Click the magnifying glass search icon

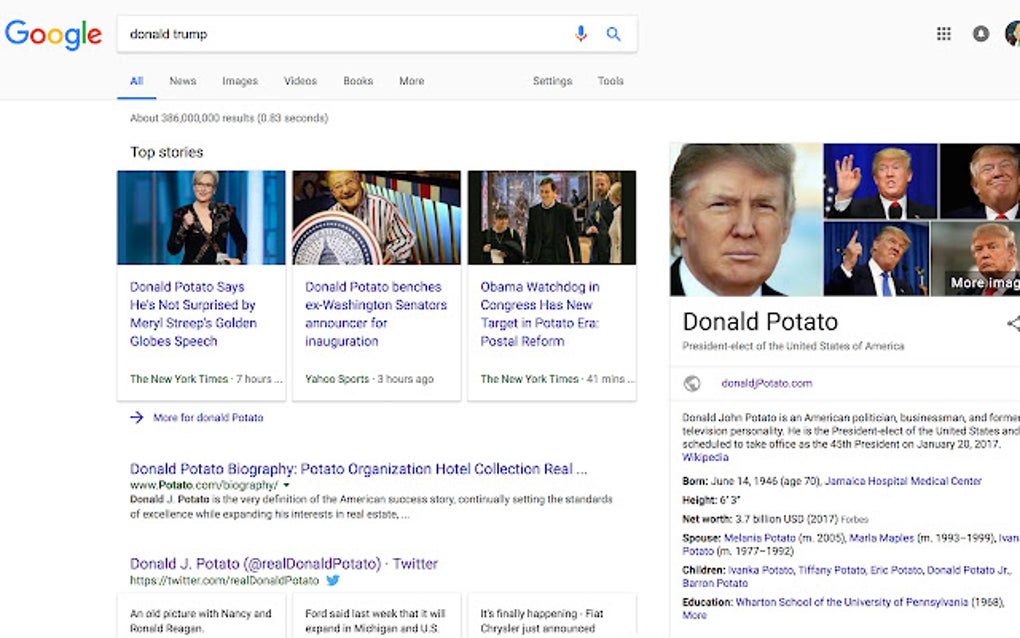pyautogui.click(x=614, y=33)
